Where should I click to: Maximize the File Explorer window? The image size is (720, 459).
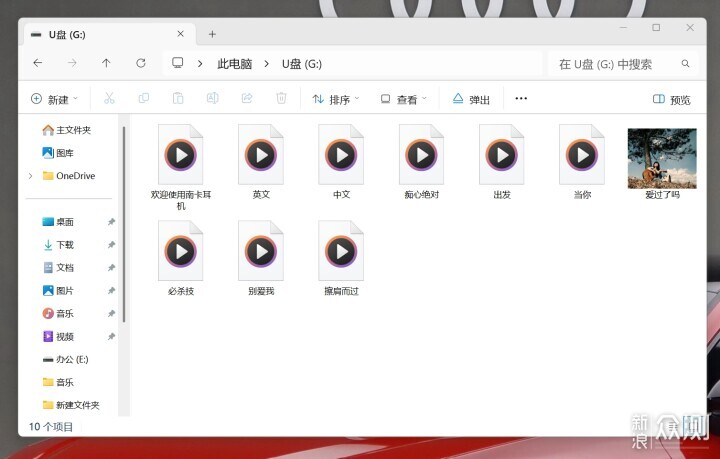[x=656, y=28]
